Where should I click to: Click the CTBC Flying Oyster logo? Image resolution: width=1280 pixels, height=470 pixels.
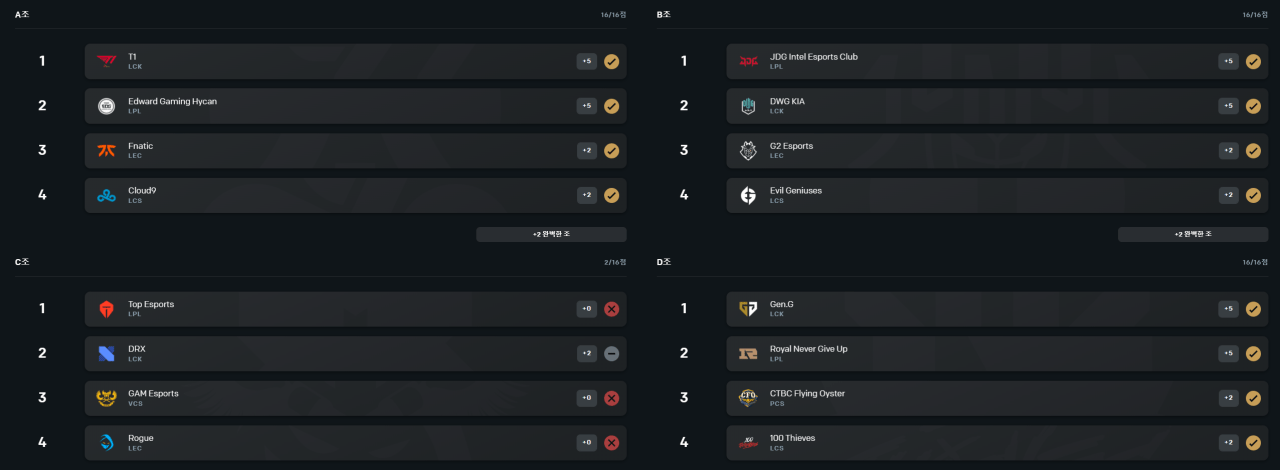tap(748, 398)
